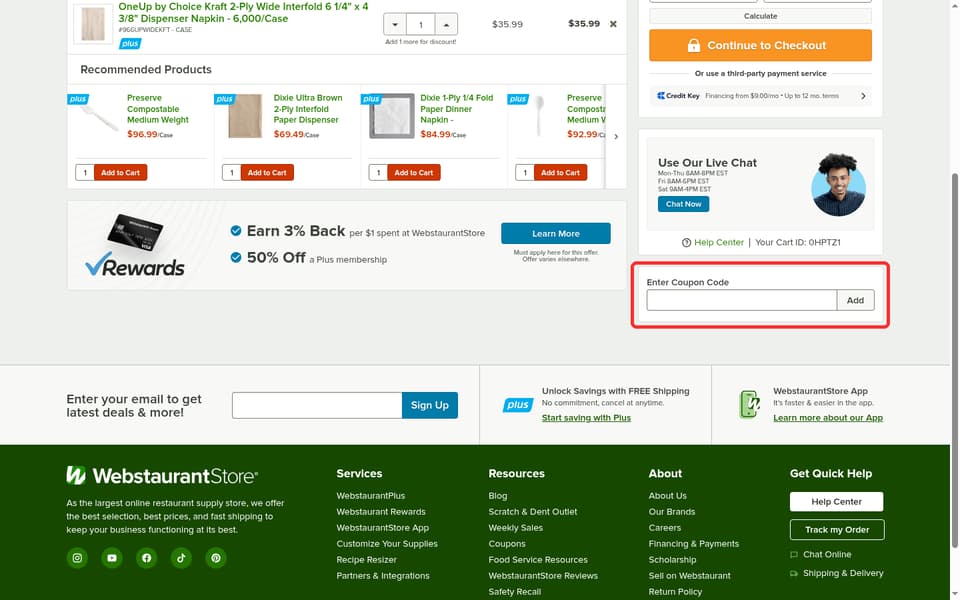Viewport: 960px width, 600px height.
Task: Open the YouTube social icon
Action: (x=112, y=558)
